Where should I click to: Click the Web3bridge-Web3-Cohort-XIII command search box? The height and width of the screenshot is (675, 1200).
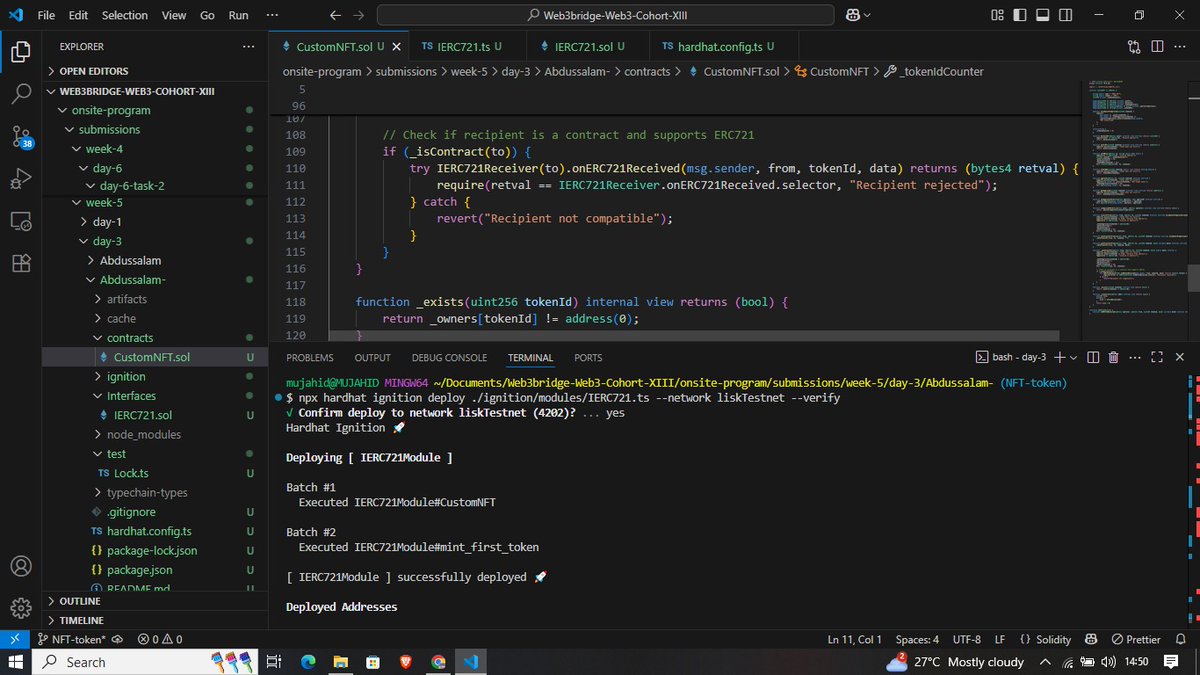(x=606, y=15)
